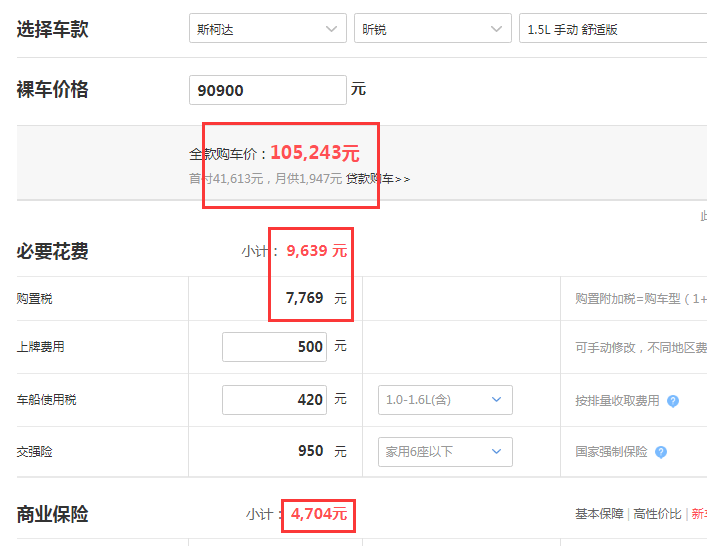Click the 上牌费用 input field showing 500

(x=274, y=347)
